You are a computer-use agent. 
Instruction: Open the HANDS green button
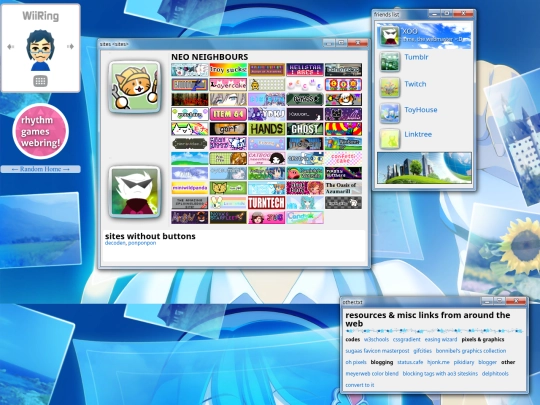point(266,129)
